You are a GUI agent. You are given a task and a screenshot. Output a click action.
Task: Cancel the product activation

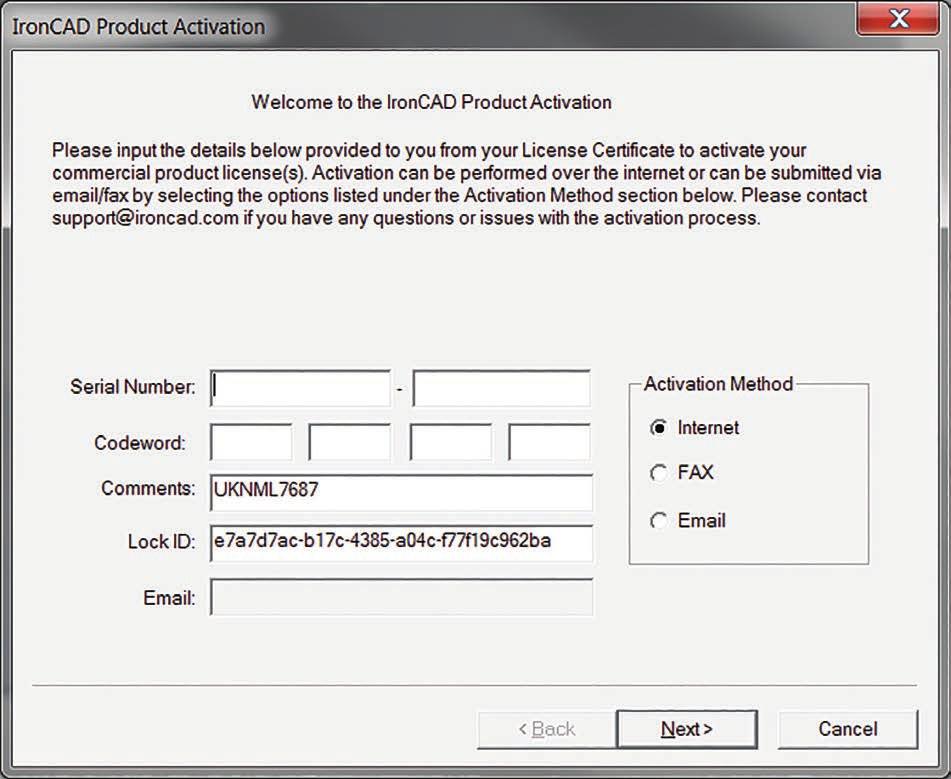pos(848,729)
